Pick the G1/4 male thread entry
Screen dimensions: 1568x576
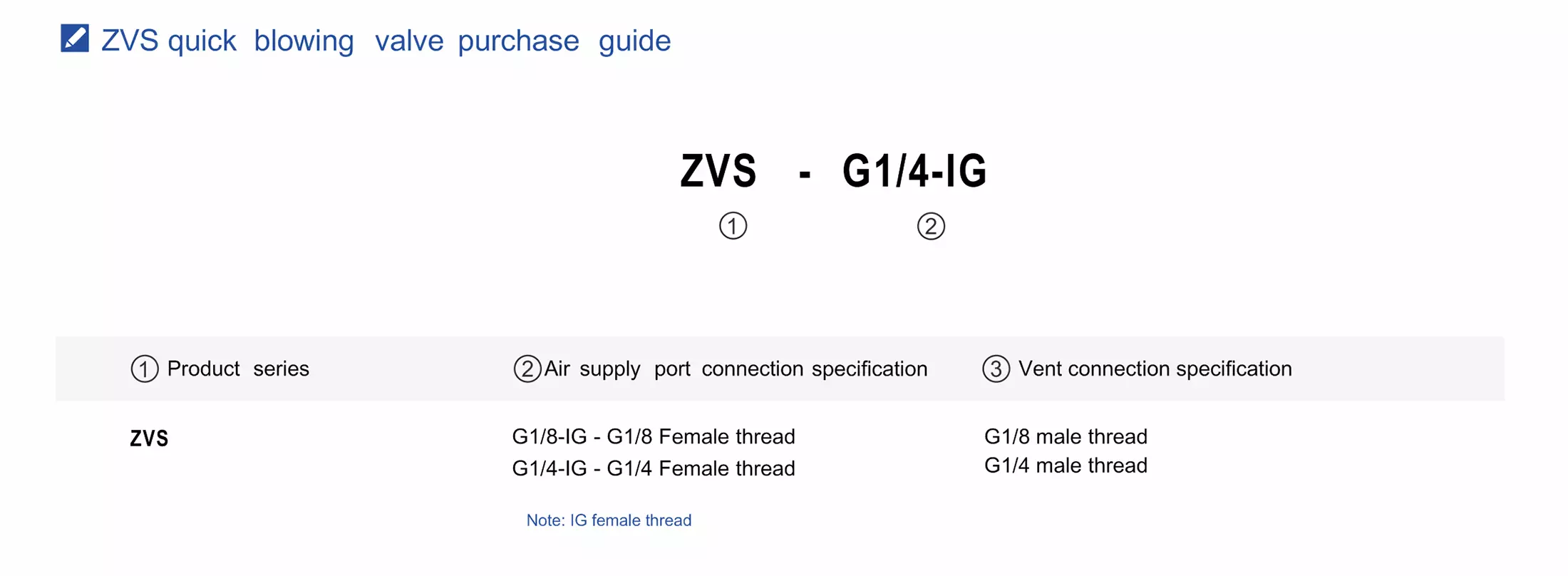click(1066, 466)
